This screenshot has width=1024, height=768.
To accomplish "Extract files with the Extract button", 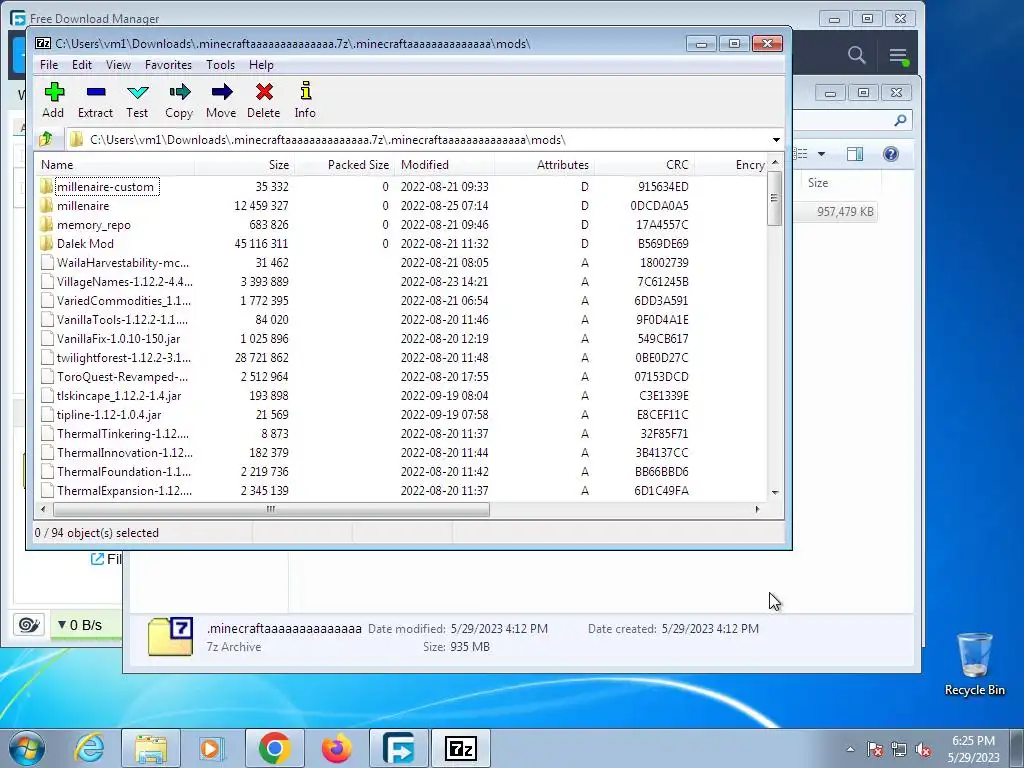I will (95, 100).
